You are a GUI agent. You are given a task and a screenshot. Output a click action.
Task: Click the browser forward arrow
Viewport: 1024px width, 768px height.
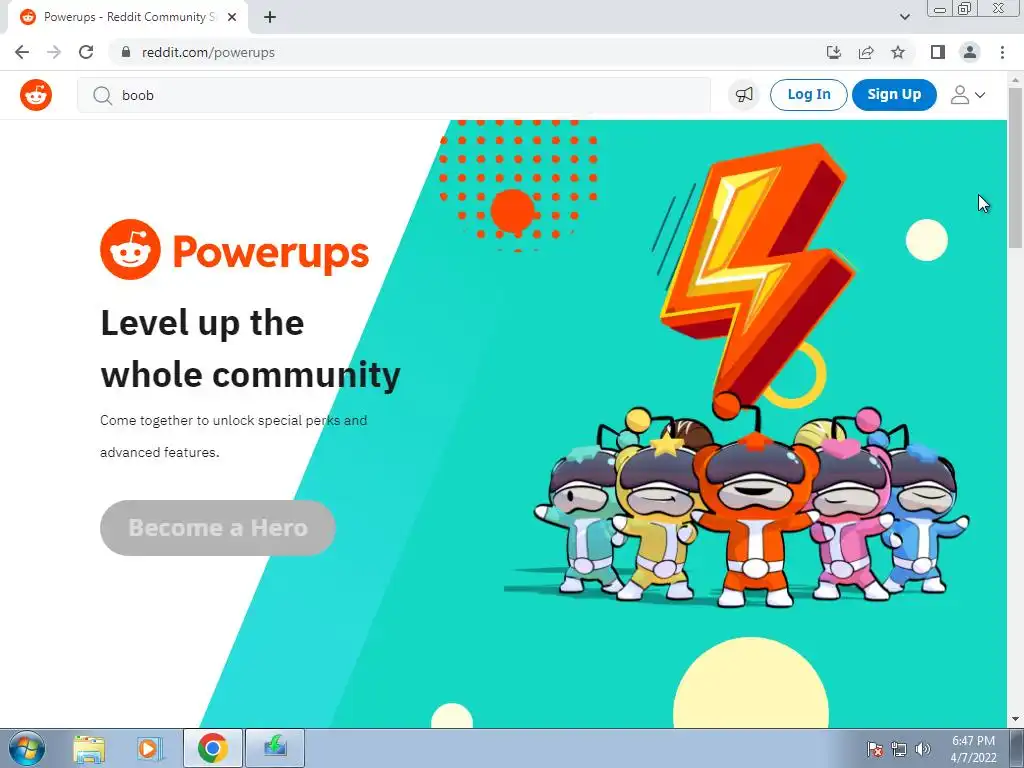54,52
